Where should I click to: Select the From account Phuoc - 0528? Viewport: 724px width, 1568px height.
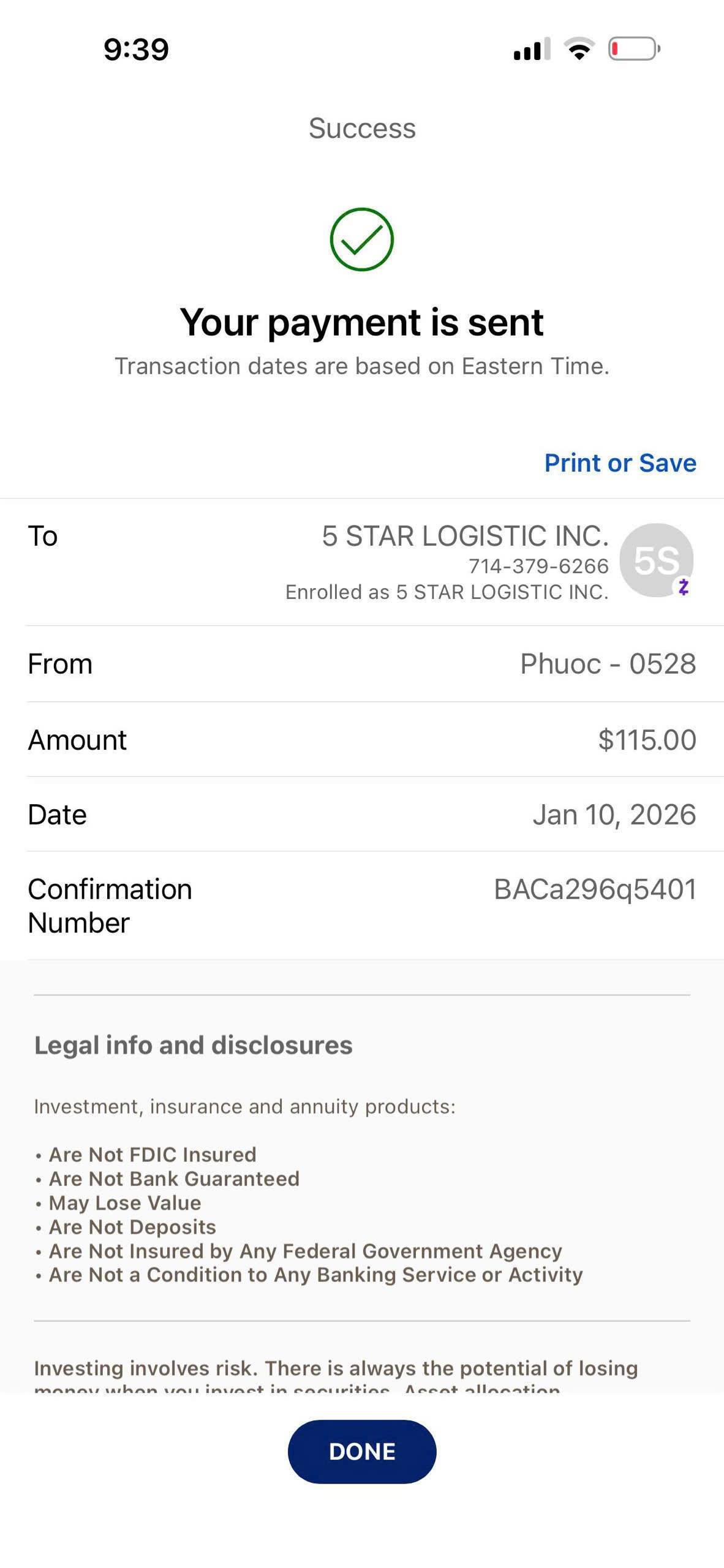tap(608, 664)
